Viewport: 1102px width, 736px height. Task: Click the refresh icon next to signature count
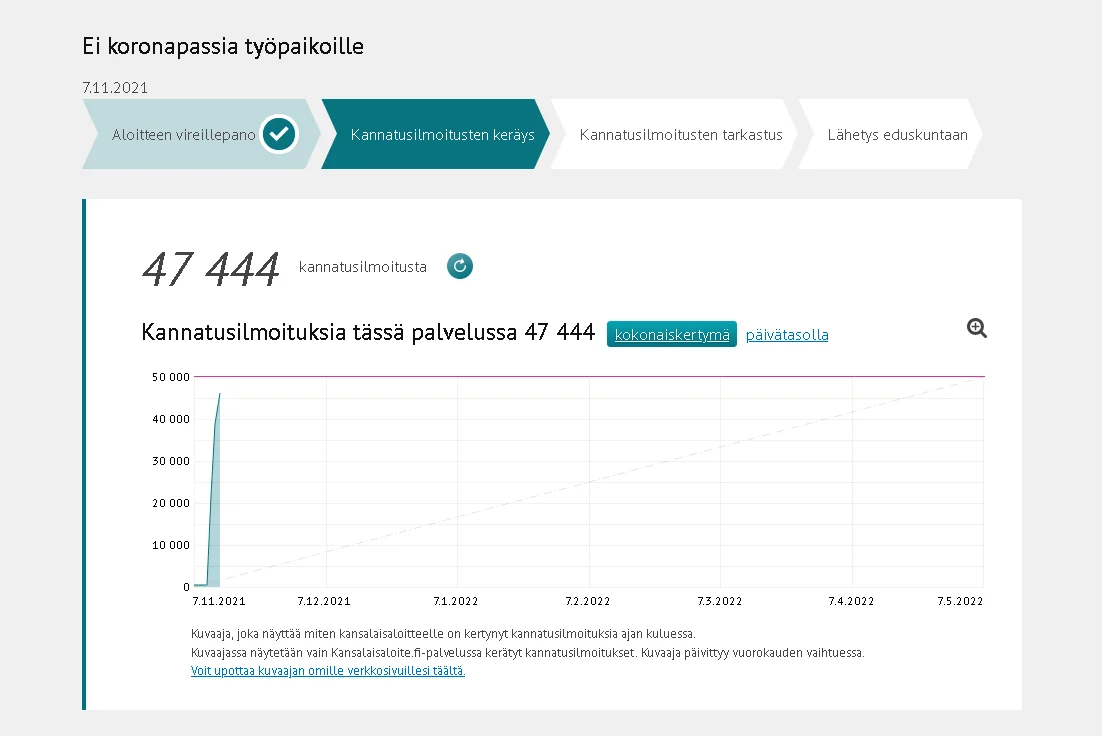pyautogui.click(x=459, y=266)
